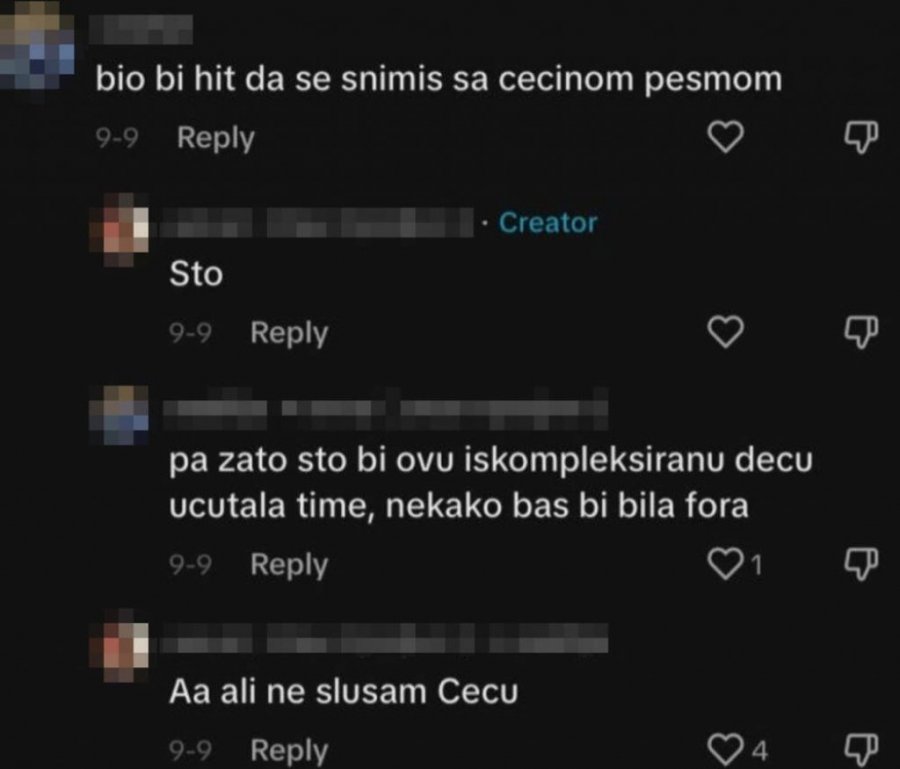
Task: Reply to 'Aa ali ne slusam Cecu'
Action: [289, 749]
